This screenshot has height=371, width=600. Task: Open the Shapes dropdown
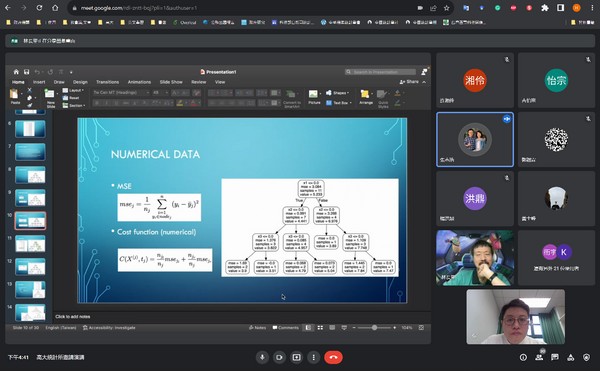[338, 93]
